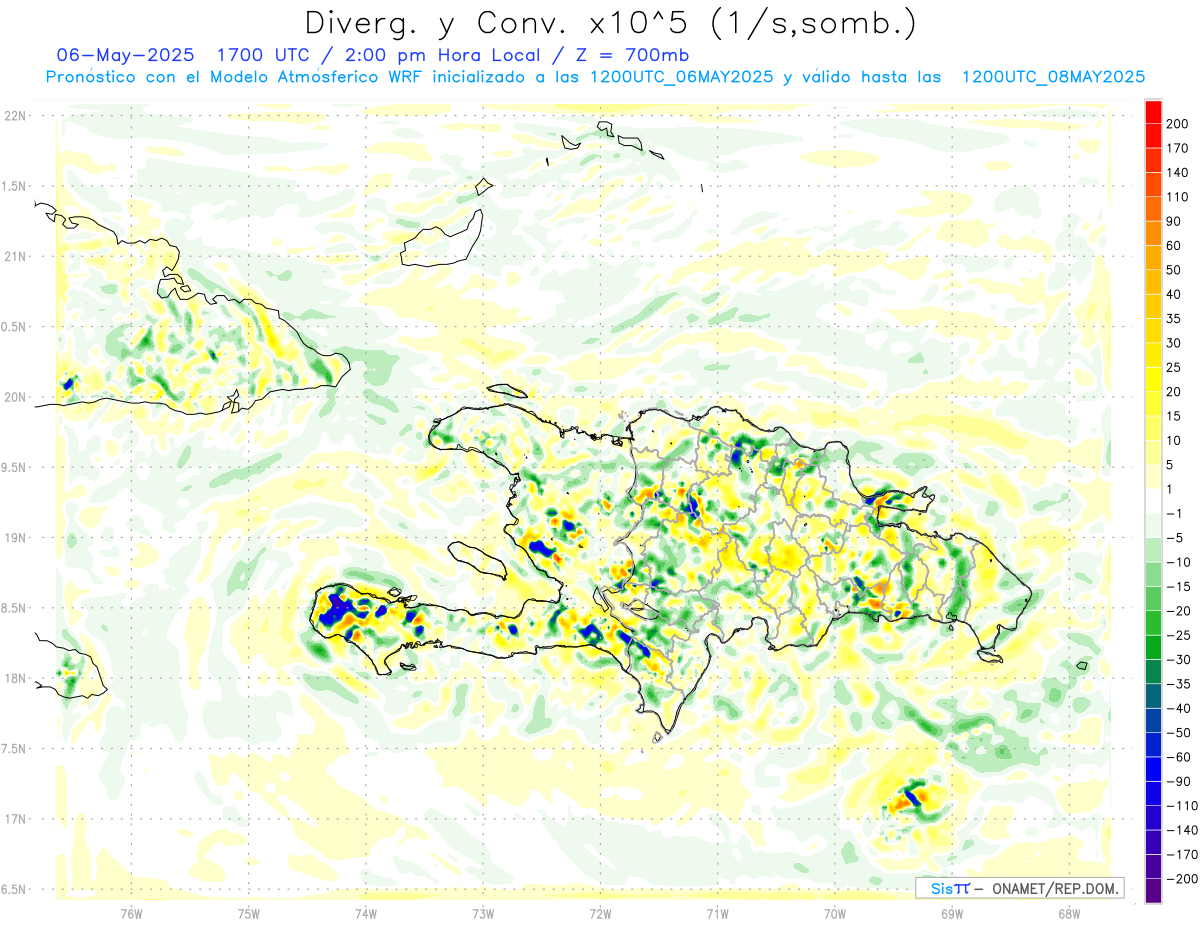This screenshot has width=1200, height=927.
Task: Click the '8.5N' latitude label
Action: coord(12,608)
